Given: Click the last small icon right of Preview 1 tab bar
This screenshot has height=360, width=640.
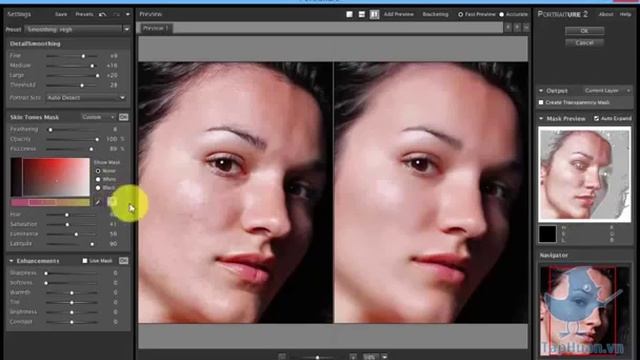Looking at the screenshot, I should [x=526, y=27].
